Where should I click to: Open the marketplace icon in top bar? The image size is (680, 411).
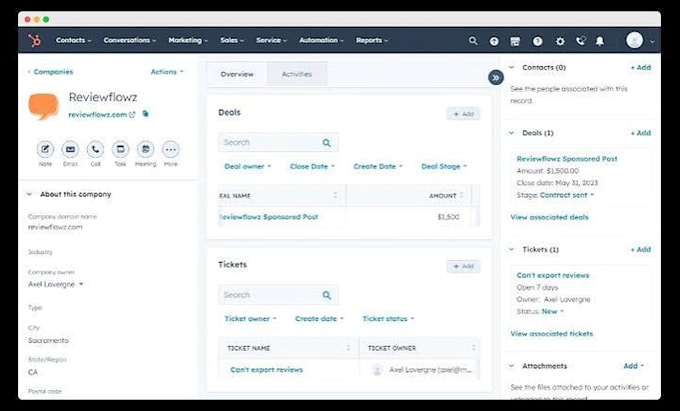click(x=515, y=41)
